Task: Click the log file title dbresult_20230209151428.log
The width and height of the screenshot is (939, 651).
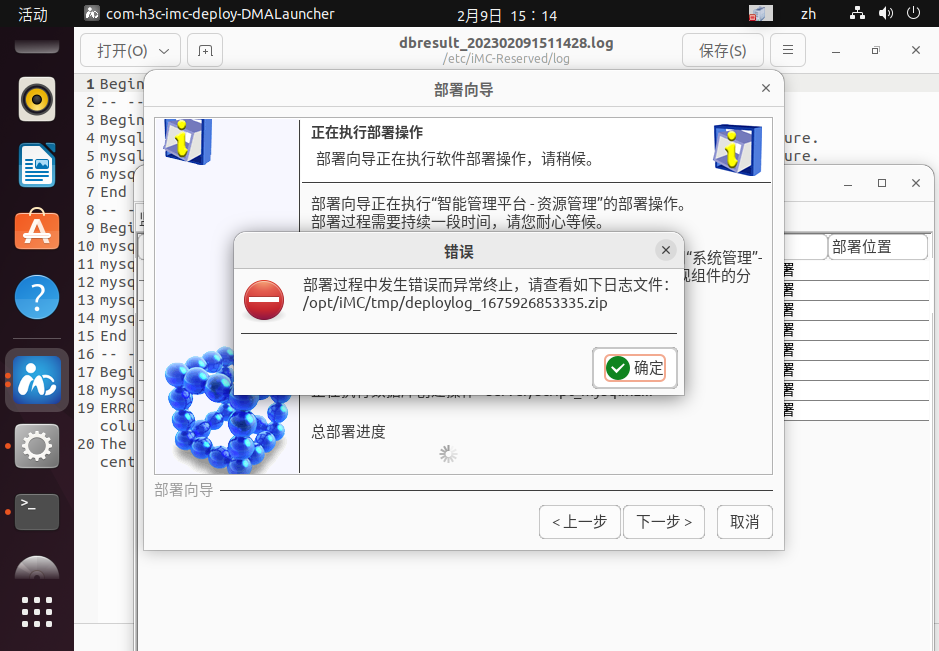Action: coord(506,43)
